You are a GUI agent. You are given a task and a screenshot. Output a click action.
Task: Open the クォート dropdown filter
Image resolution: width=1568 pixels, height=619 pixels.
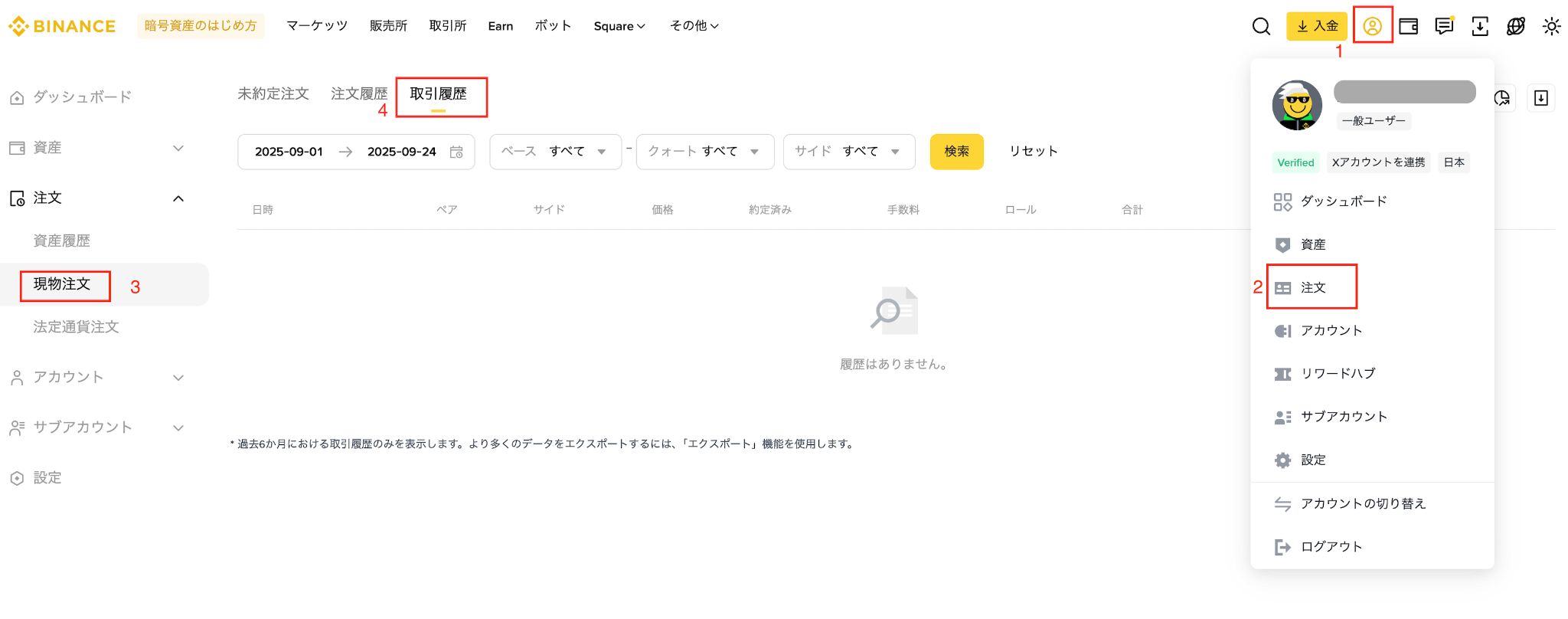pyautogui.click(x=705, y=152)
